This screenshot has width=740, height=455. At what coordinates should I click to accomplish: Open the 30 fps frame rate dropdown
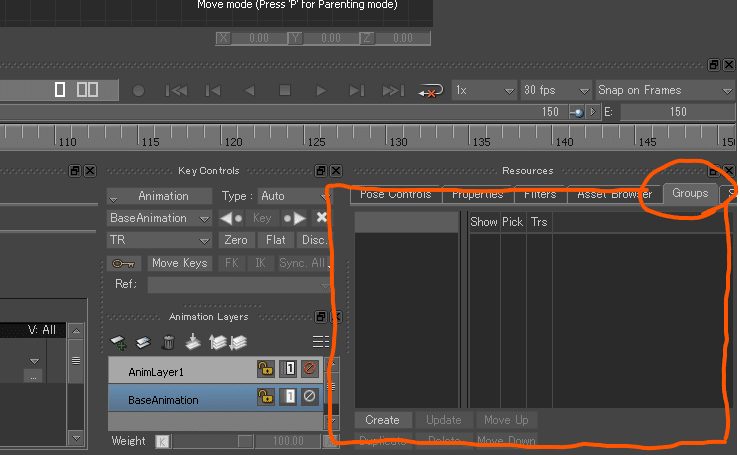556,90
